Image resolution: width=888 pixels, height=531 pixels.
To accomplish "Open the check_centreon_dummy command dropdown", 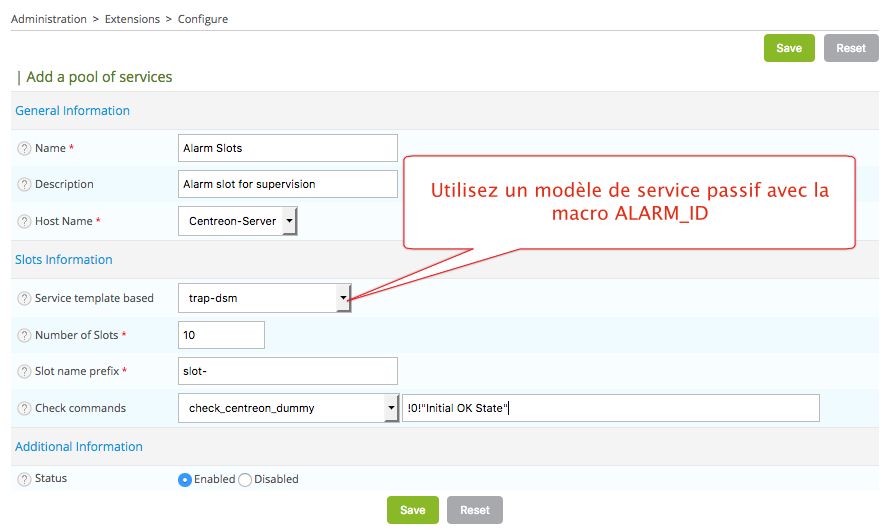I will (x=288, y=408).
